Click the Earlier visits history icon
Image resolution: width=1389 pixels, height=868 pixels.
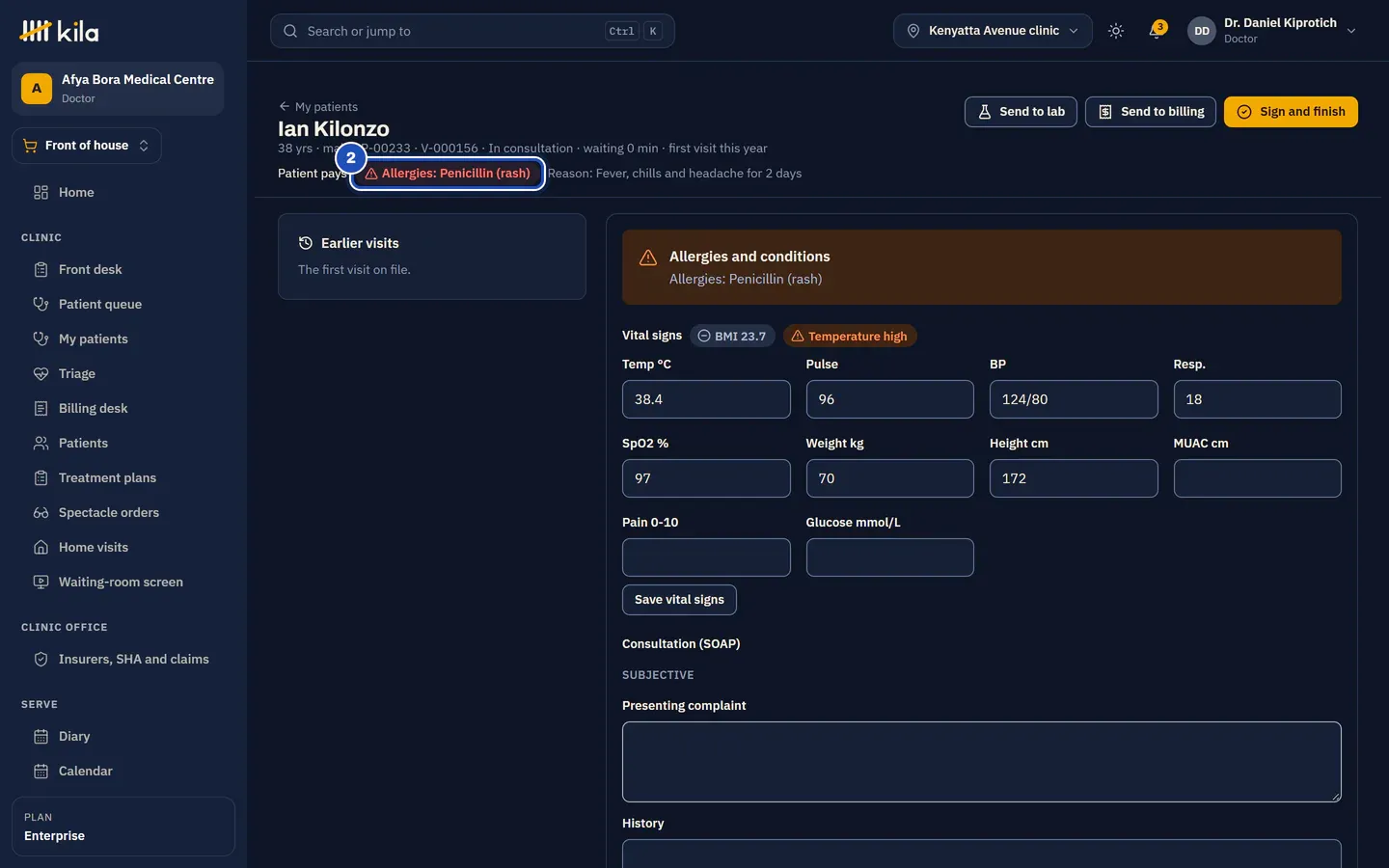pos(306,243)
